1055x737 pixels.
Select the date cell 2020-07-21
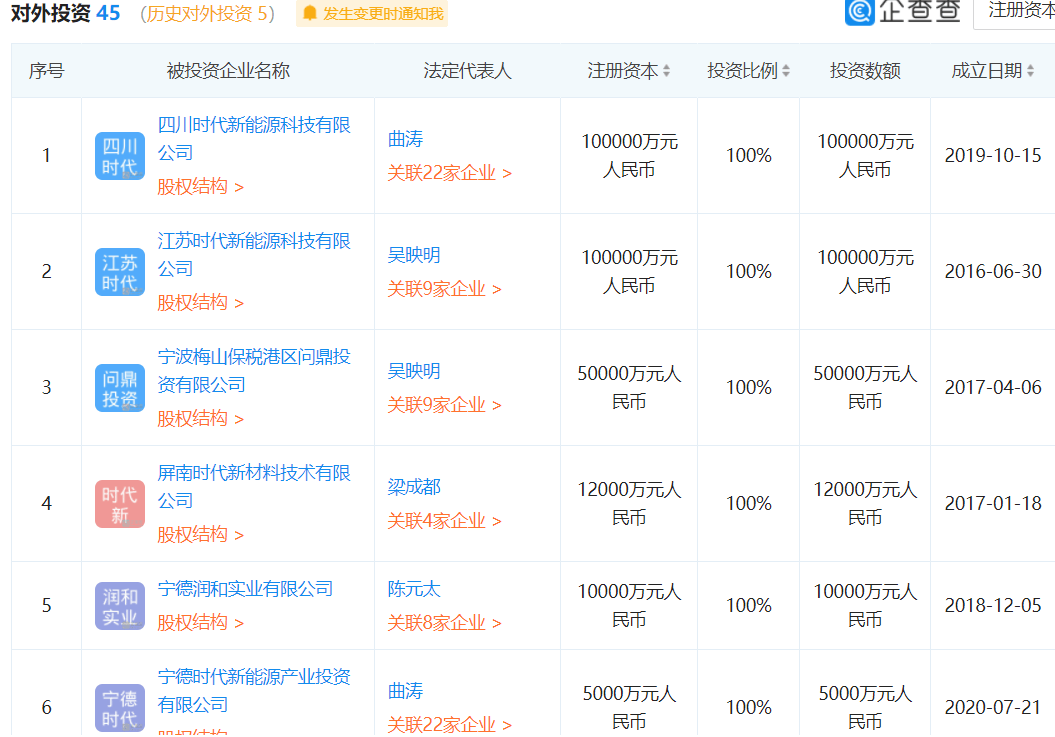993,707
